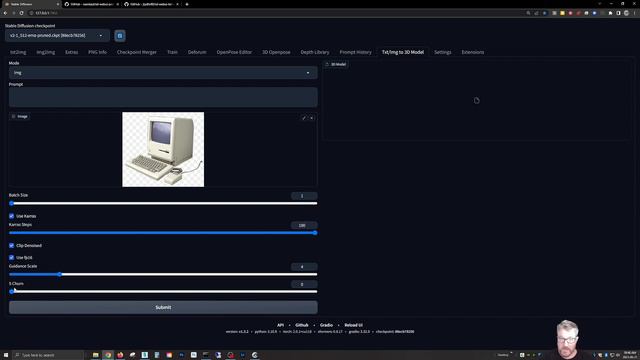
Task: Click the refresh checkpoint list icon button
Action: [x=120, y=36]
